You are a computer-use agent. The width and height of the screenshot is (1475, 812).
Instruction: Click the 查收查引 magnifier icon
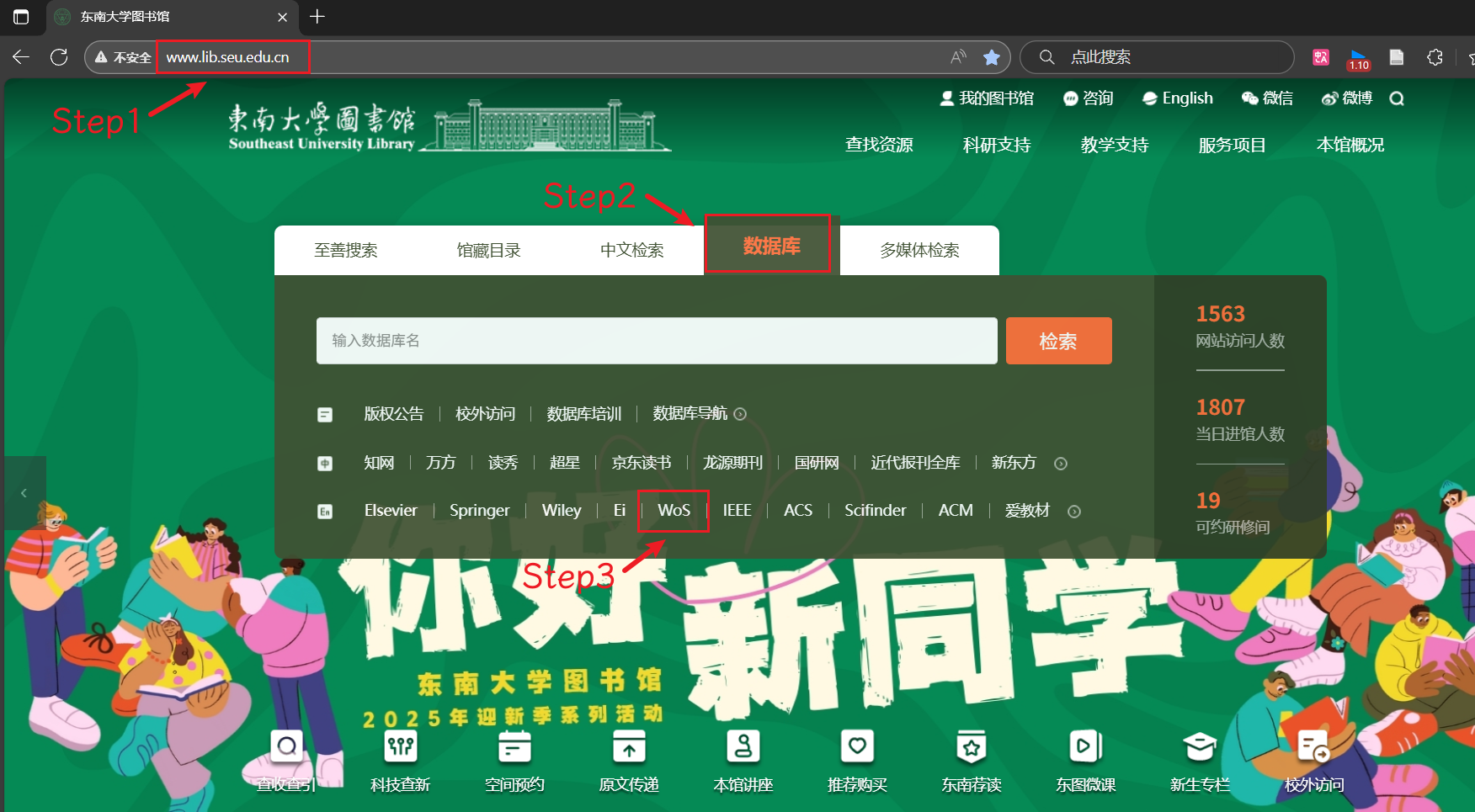pos(285,746)
